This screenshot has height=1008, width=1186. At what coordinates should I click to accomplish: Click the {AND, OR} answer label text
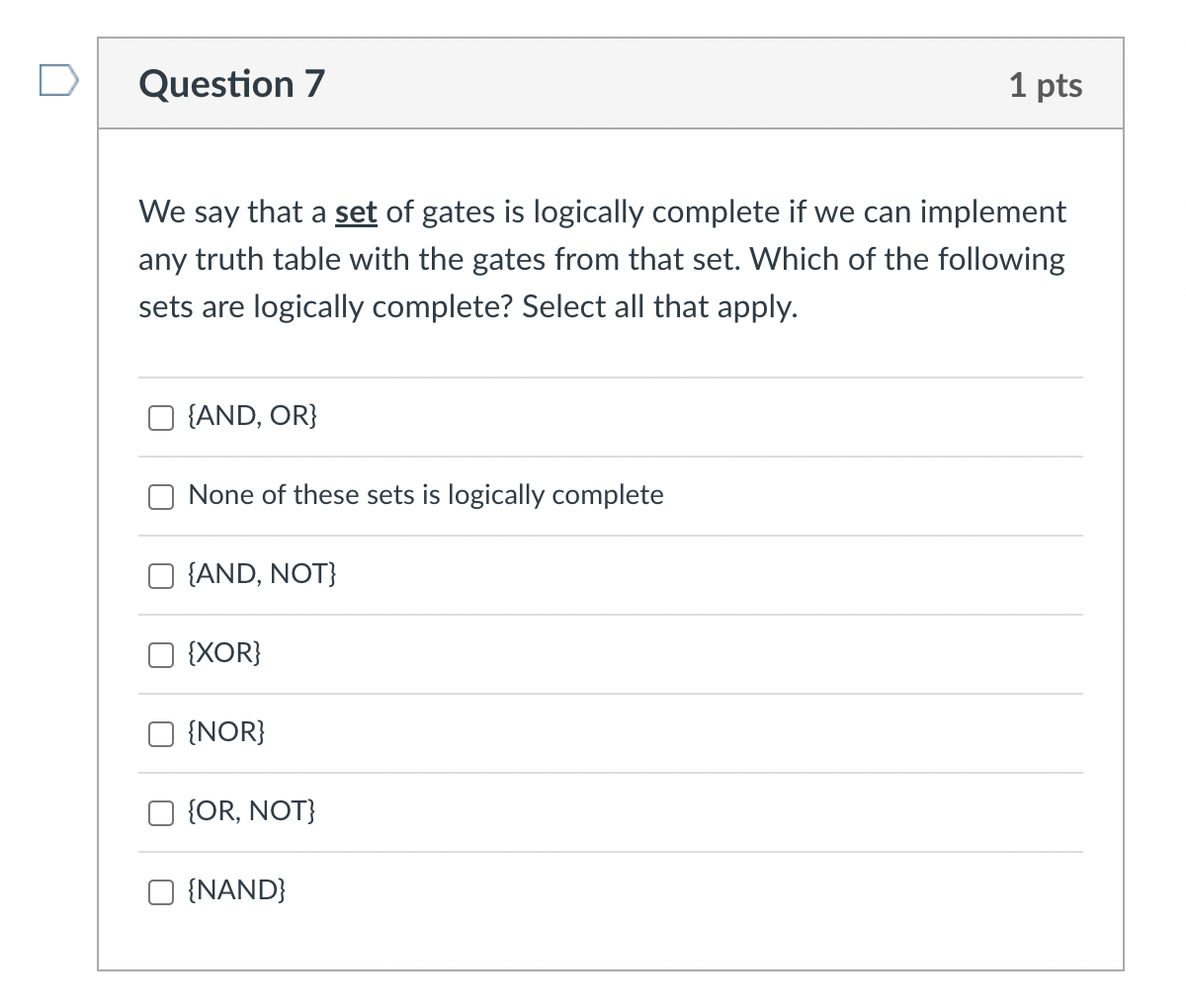(x=252, y=415)
